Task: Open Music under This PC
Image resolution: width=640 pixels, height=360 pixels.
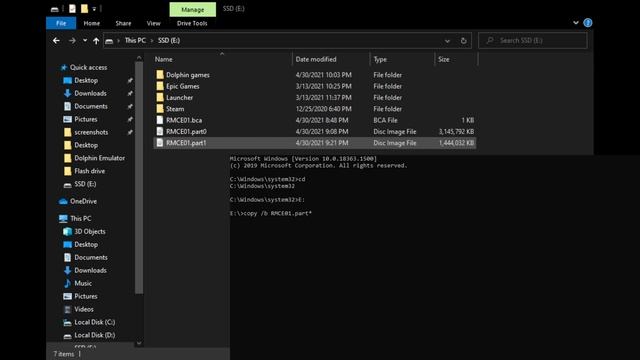Action: click(x=83, y=283)
